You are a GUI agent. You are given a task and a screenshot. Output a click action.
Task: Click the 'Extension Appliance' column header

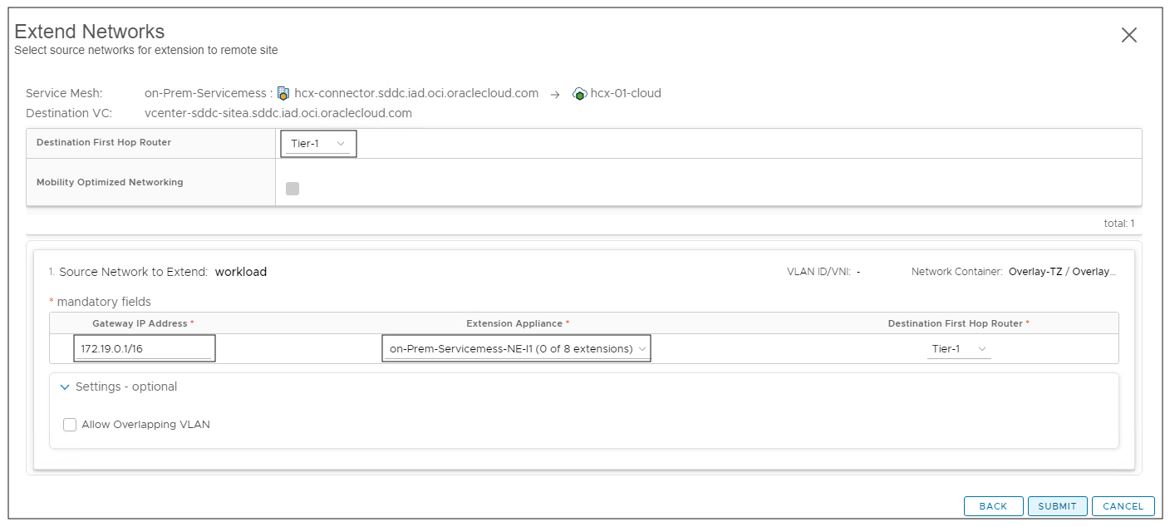coord(515,323)
